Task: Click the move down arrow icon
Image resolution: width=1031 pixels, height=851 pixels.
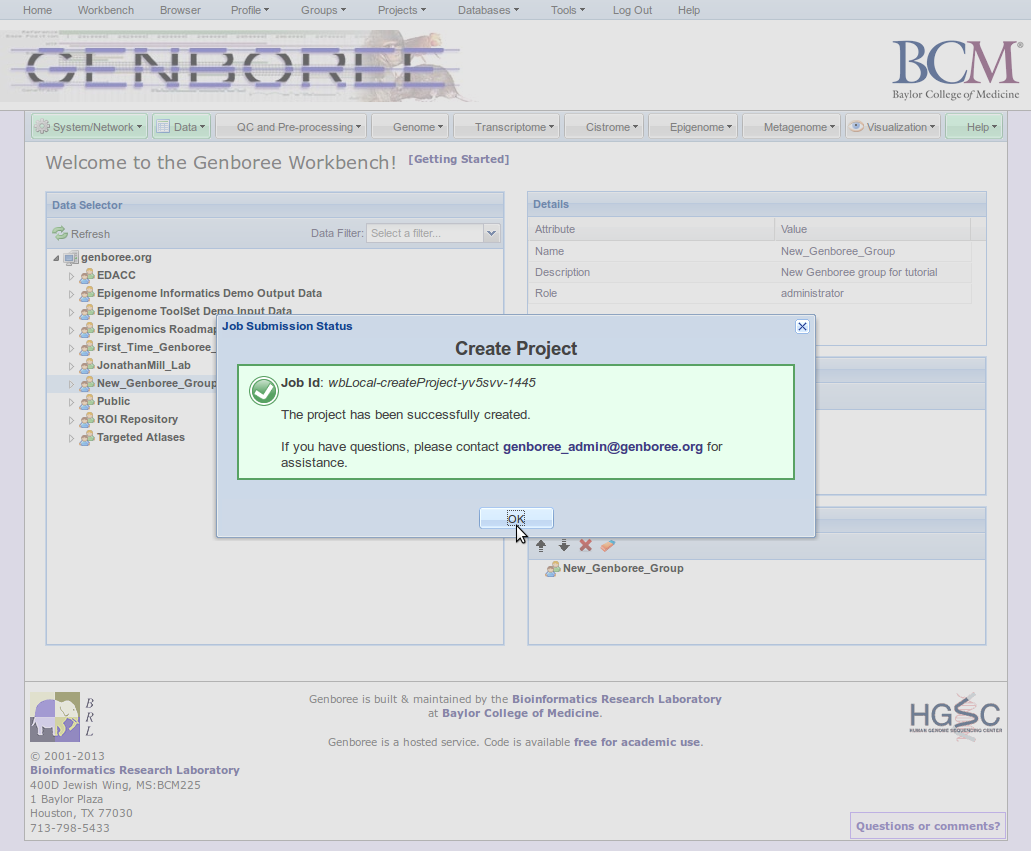Action: [x=563, y=545]
